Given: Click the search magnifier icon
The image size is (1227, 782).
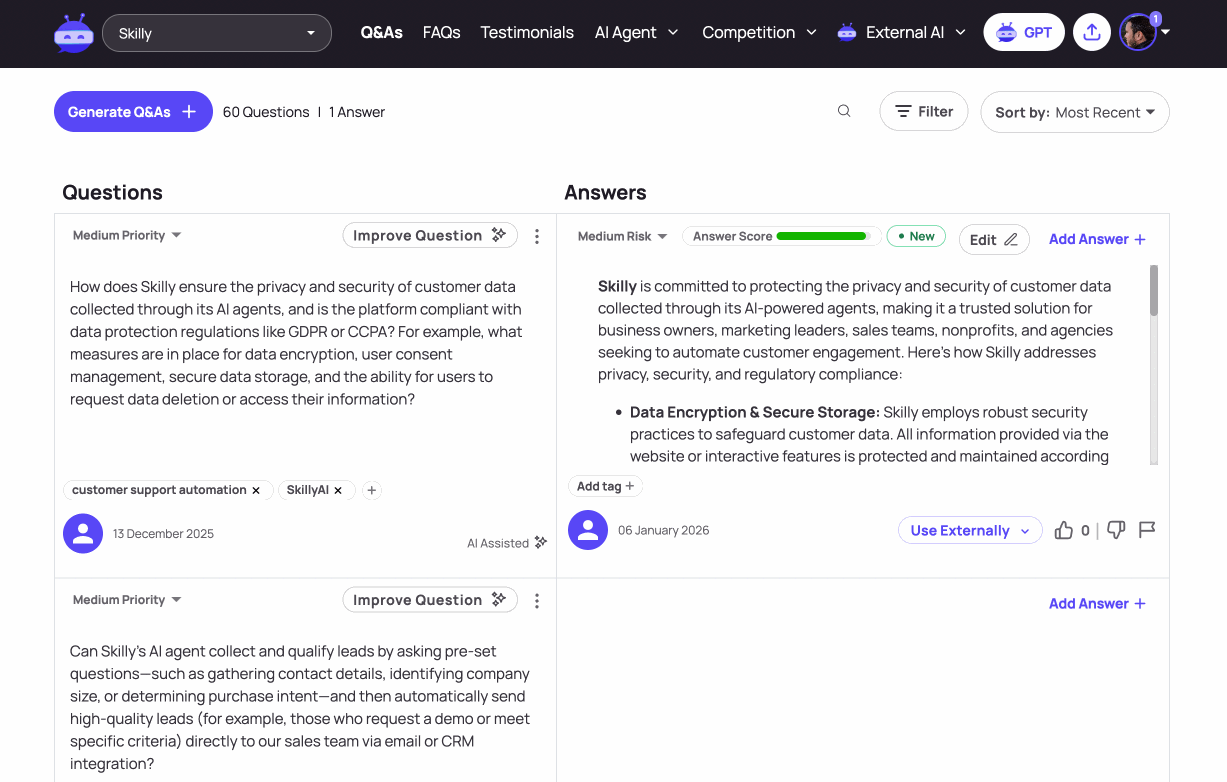Looking at the screenshot, I should tap(844, 111).
